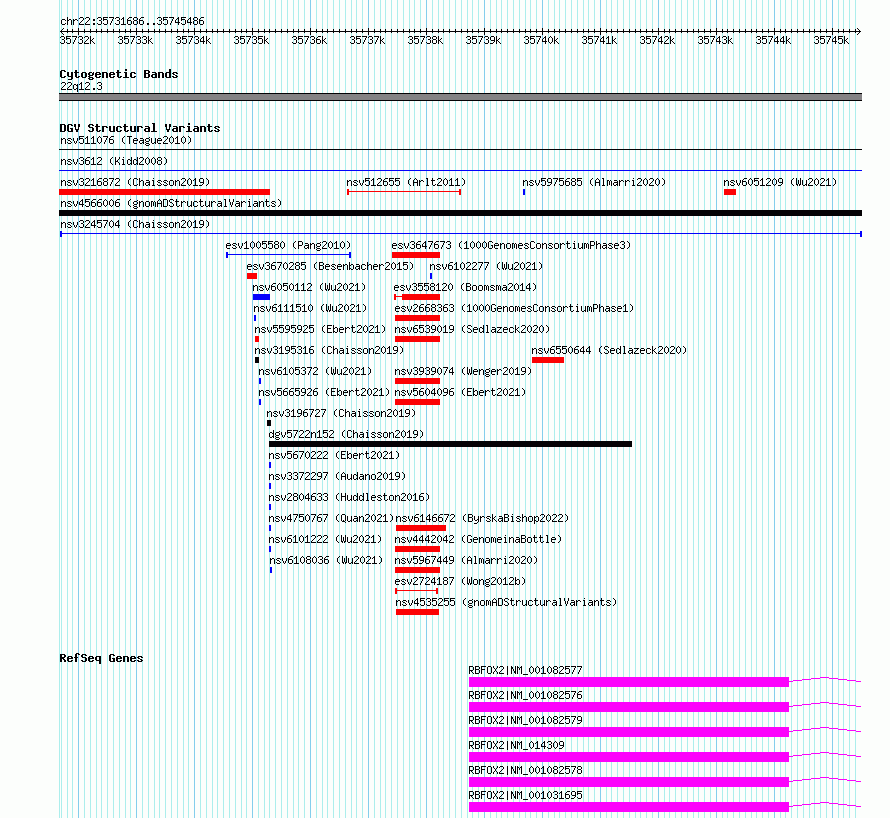Open nsv6146672 (ByrskaBishop2022) label
890x818 pixels.
click(x=482, y=518)
